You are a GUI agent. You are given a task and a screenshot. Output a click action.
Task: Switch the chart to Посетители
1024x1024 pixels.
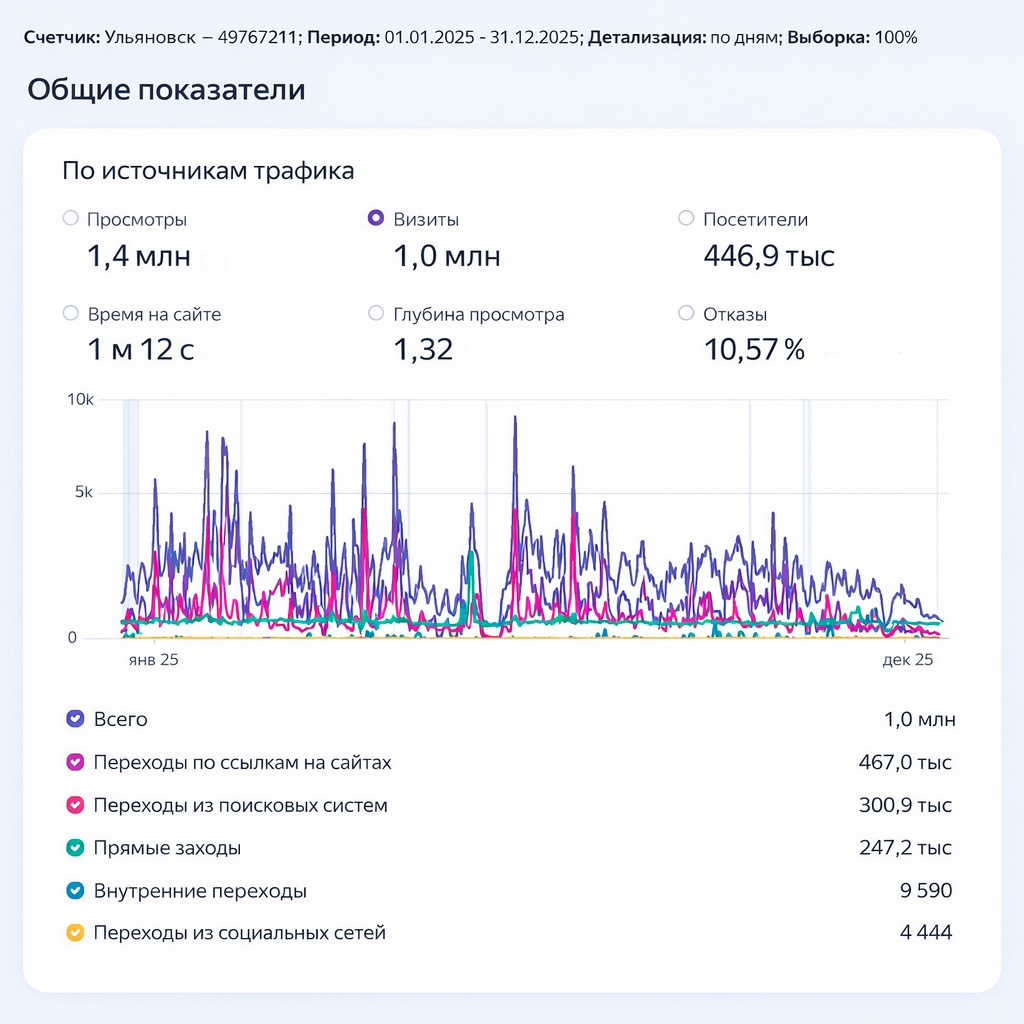[686, 219]
